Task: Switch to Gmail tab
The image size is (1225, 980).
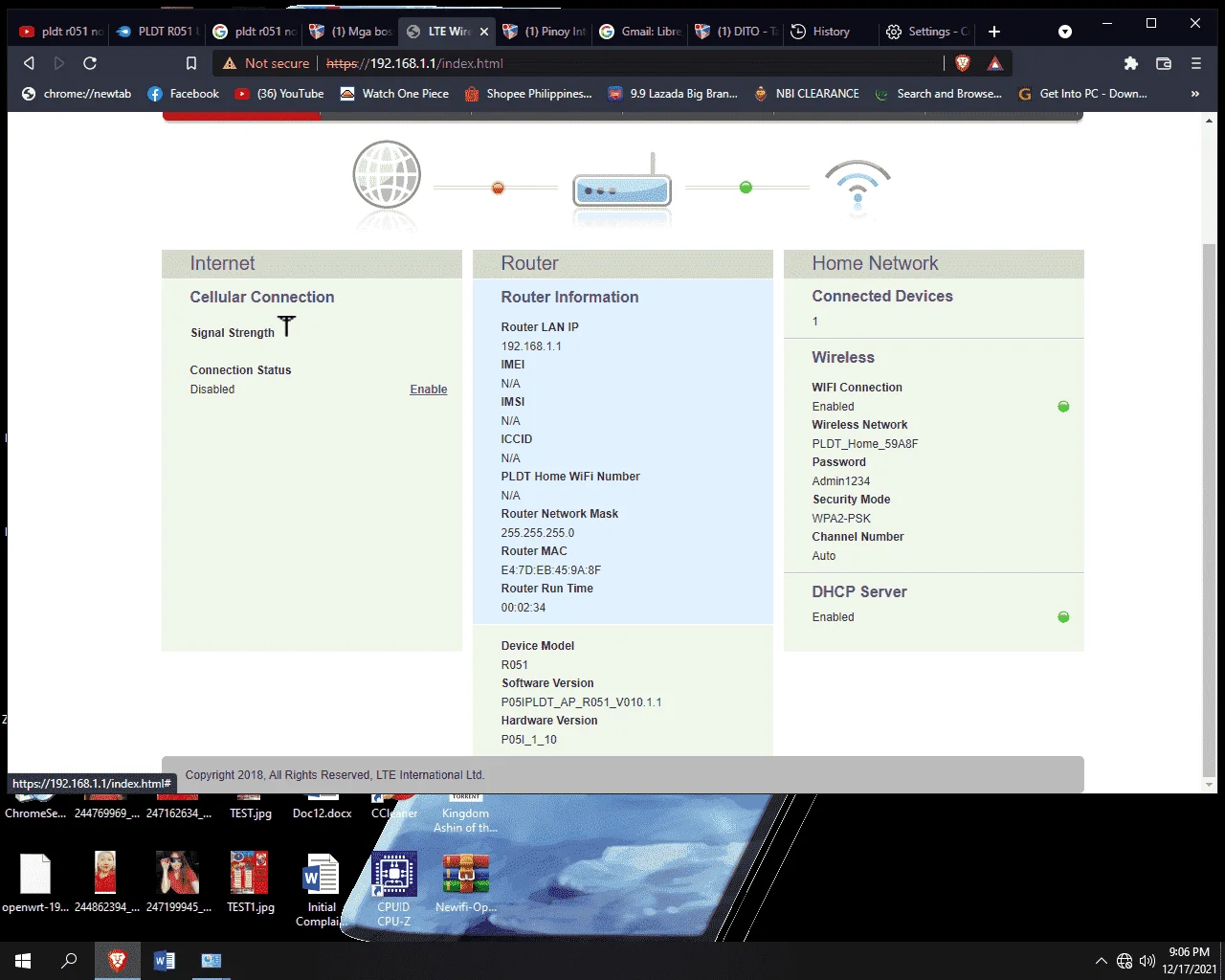Action: [641, 32]
